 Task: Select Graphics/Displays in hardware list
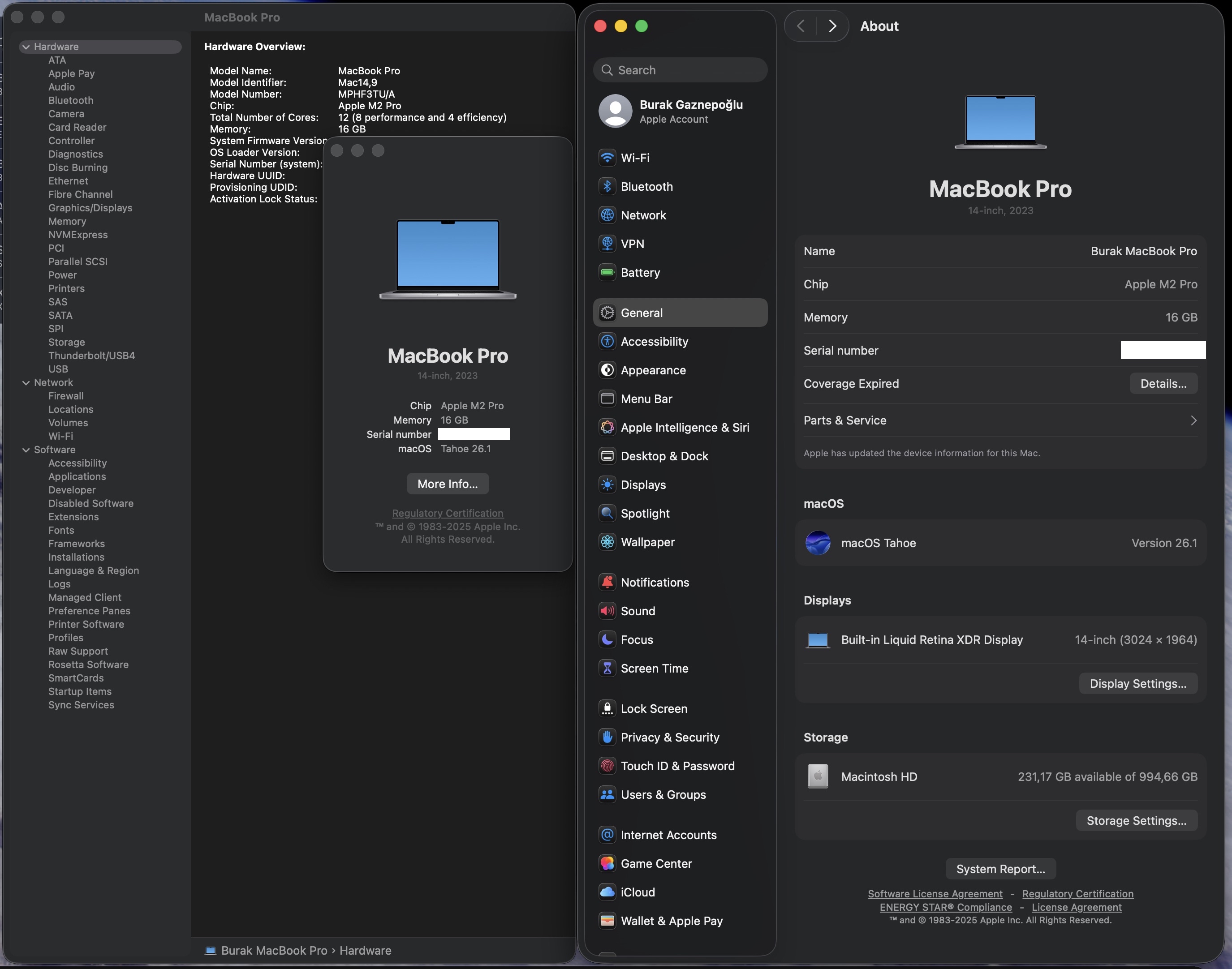point(90,208)
